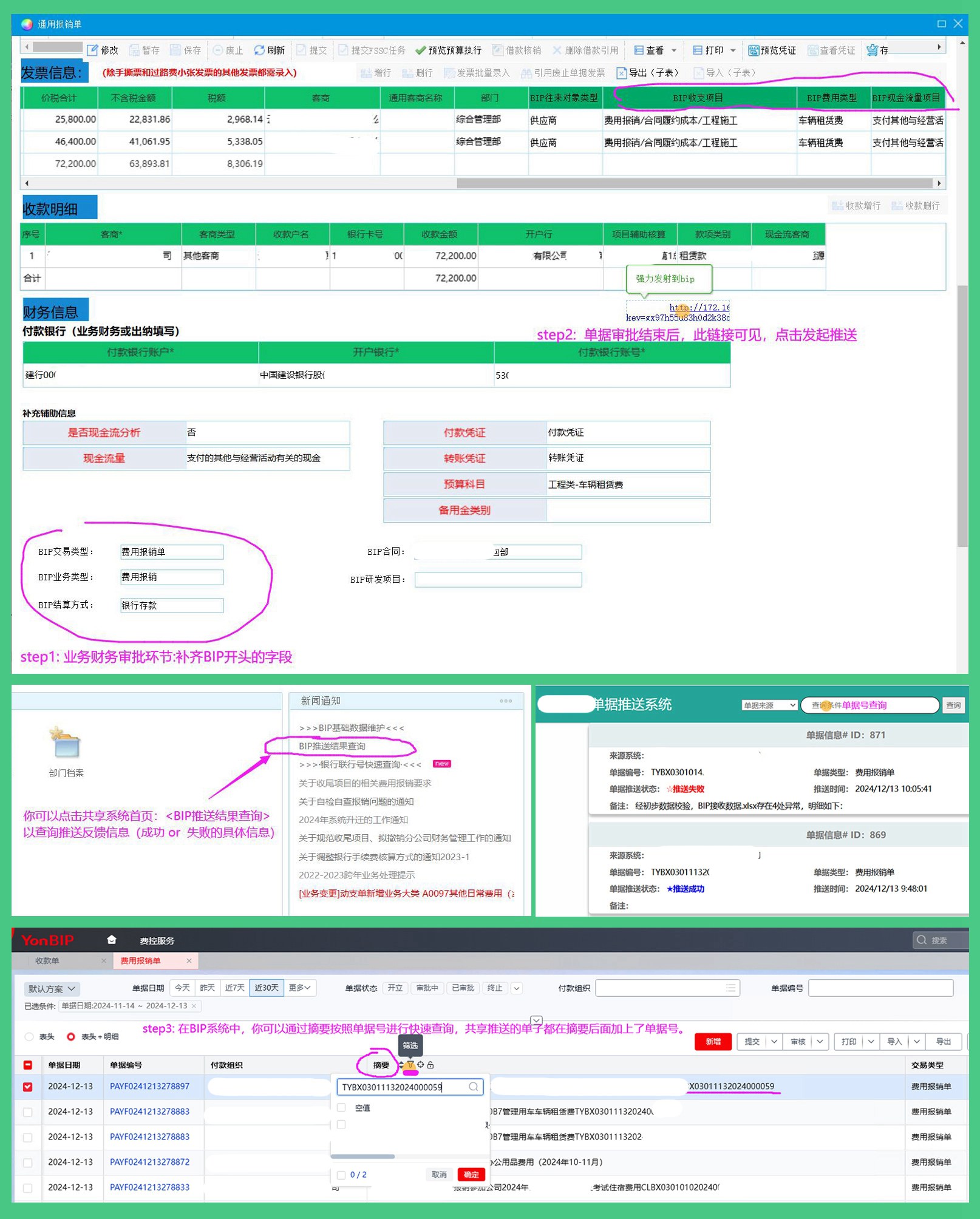Switch to the 收款单 tab
Viewport: 980px width, 1219px height.
tap(47, 960)
